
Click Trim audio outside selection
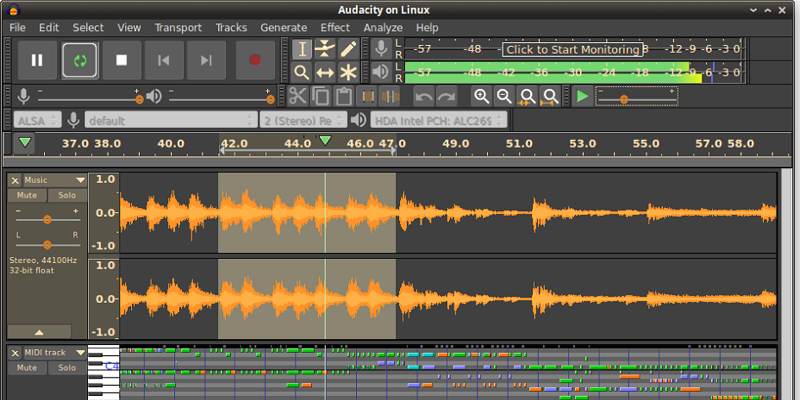(367, 96)
